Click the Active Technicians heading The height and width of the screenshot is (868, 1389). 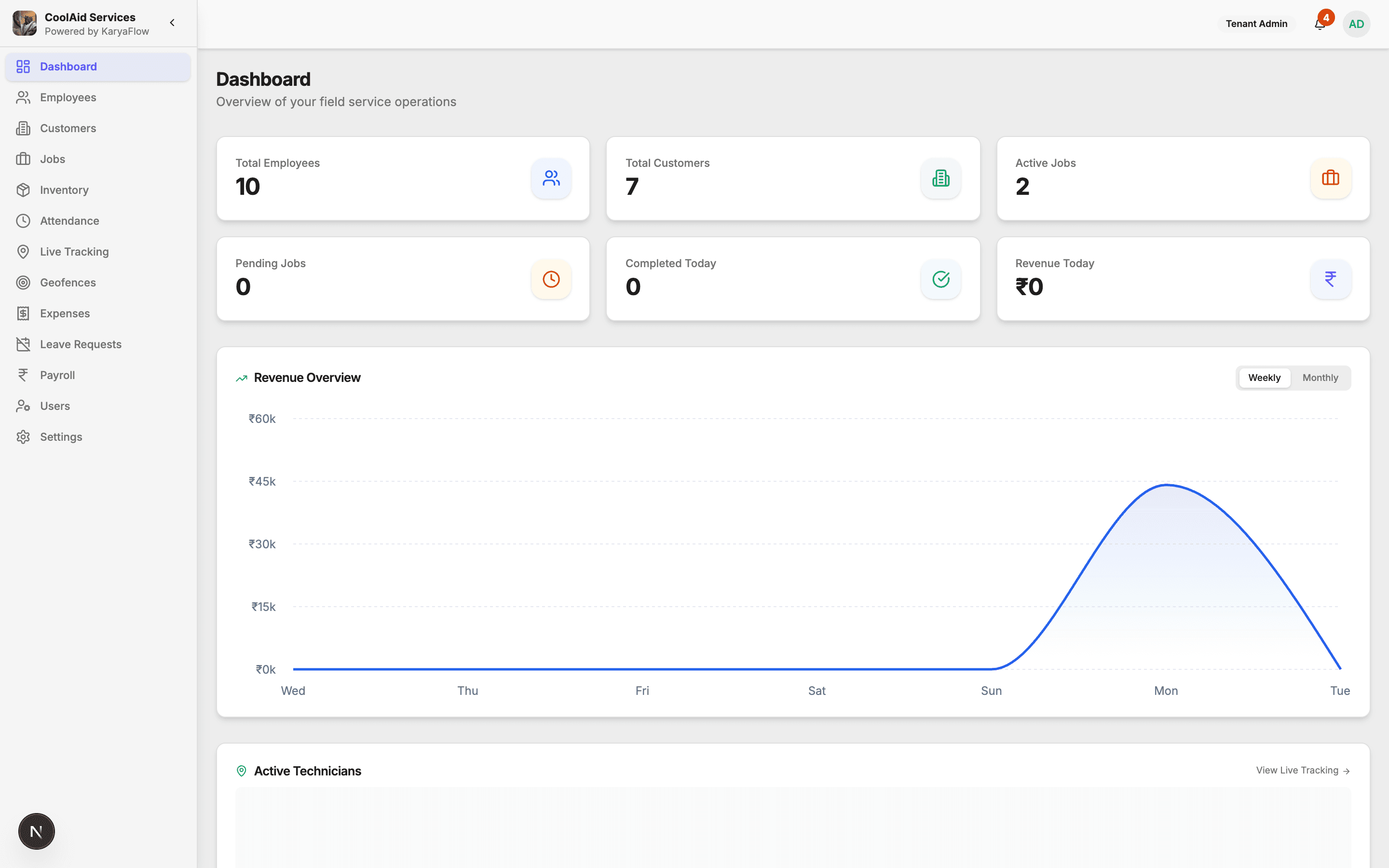[308, 771]
